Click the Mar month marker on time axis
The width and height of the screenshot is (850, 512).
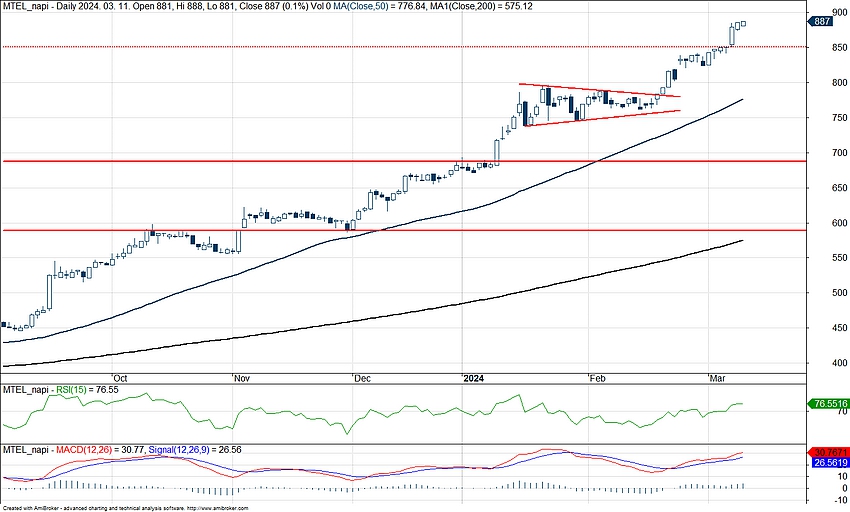[x=719, y=379]
